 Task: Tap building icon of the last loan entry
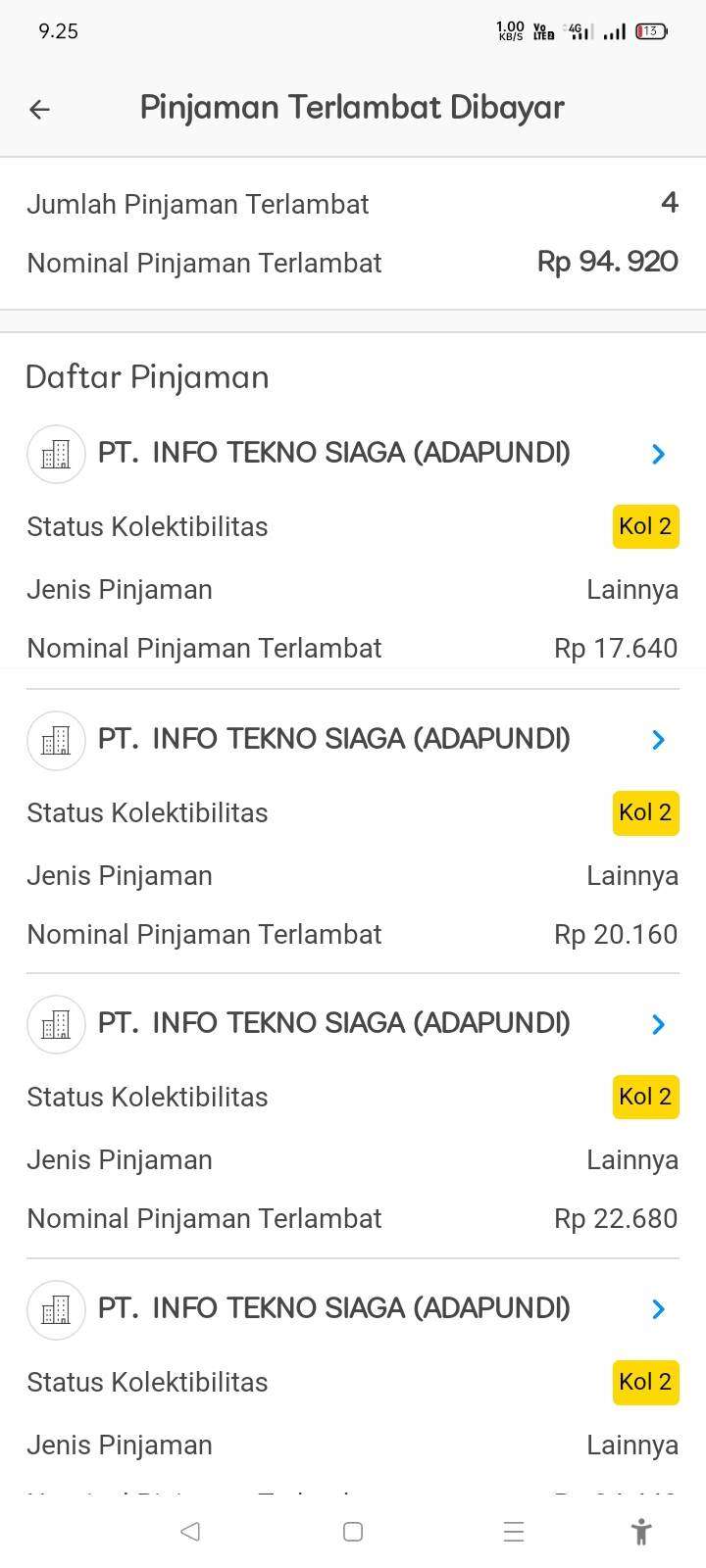click(56, 1309)
